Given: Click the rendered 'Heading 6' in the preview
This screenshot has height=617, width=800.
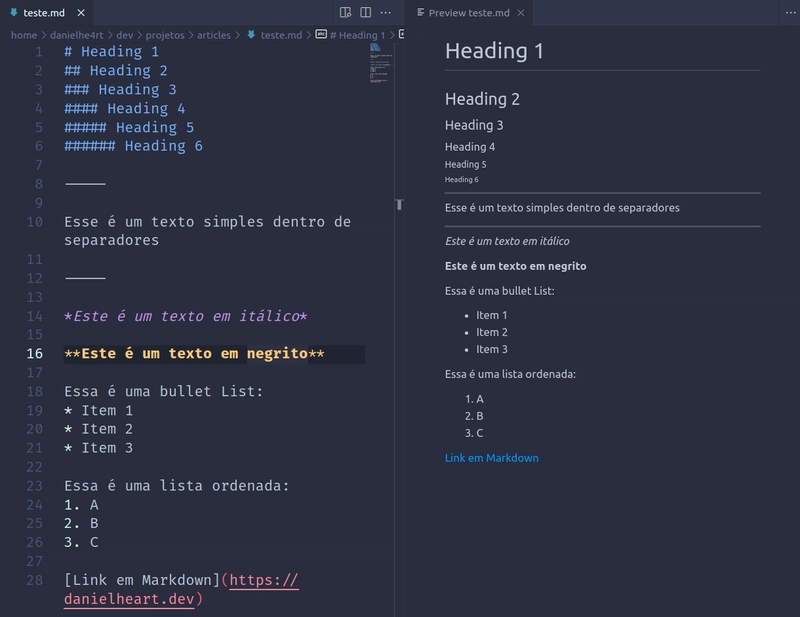Looking at the screenshot, I should (x=461, y=180).
